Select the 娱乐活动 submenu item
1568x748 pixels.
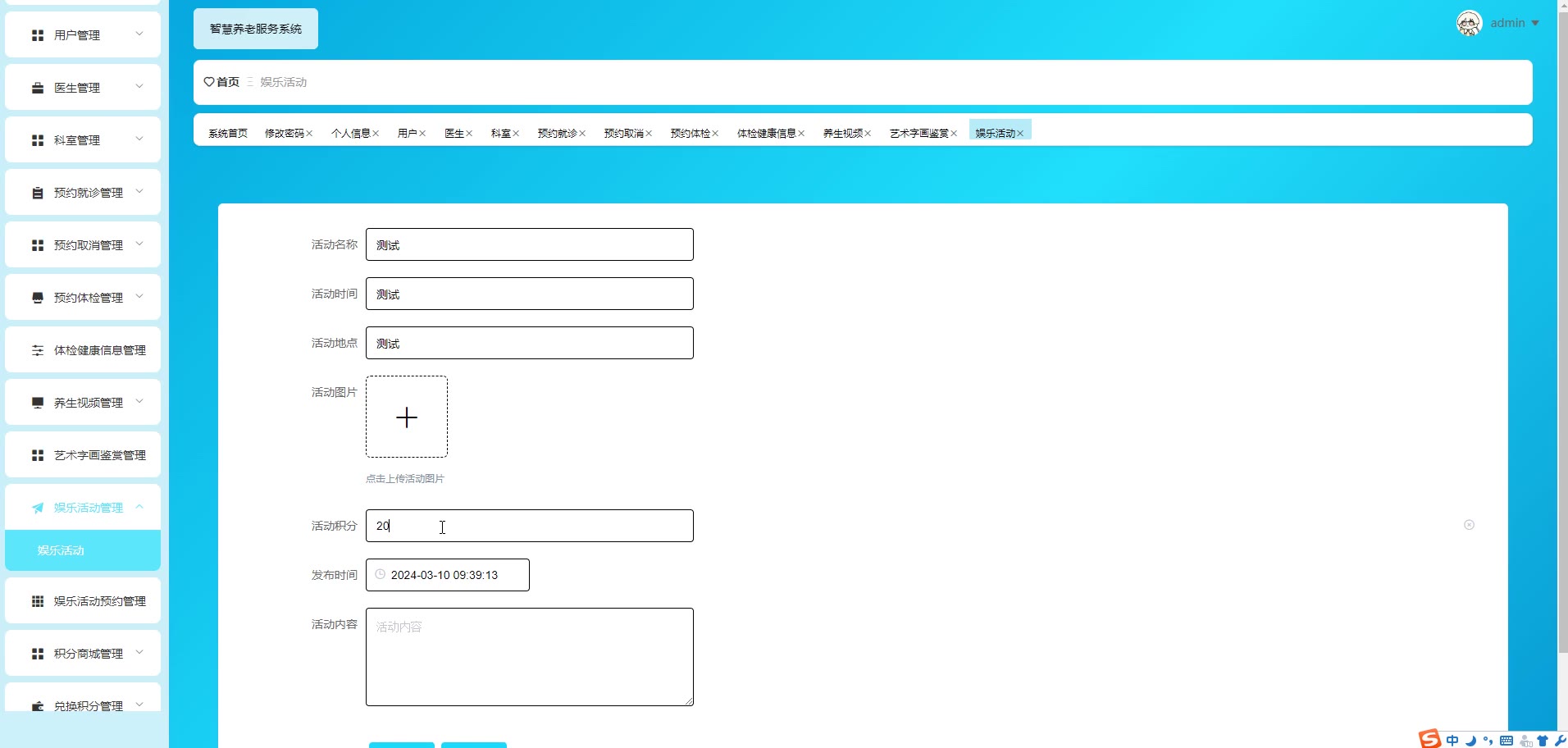(x=83, y=550)
